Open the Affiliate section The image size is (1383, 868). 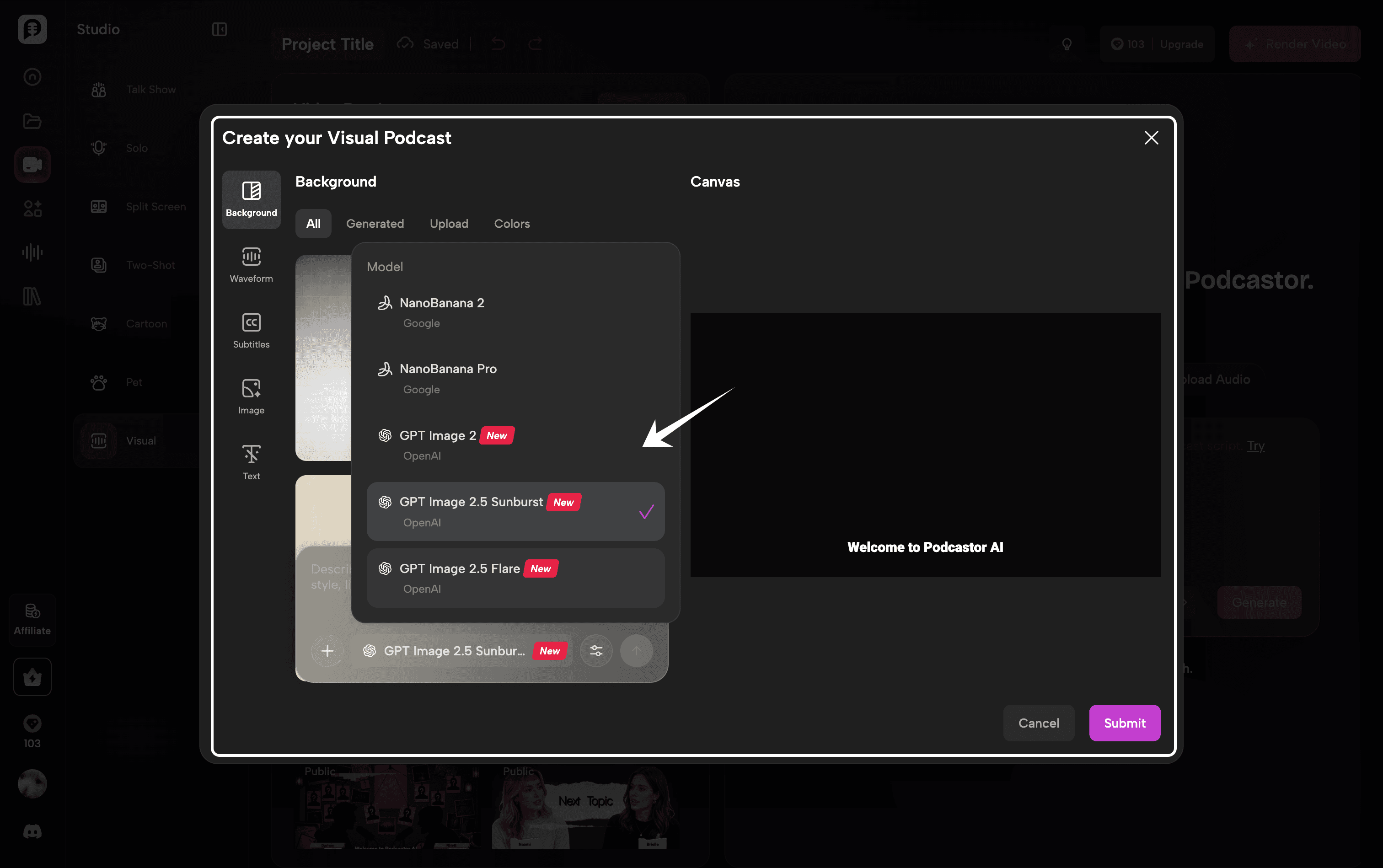(32, 619)
